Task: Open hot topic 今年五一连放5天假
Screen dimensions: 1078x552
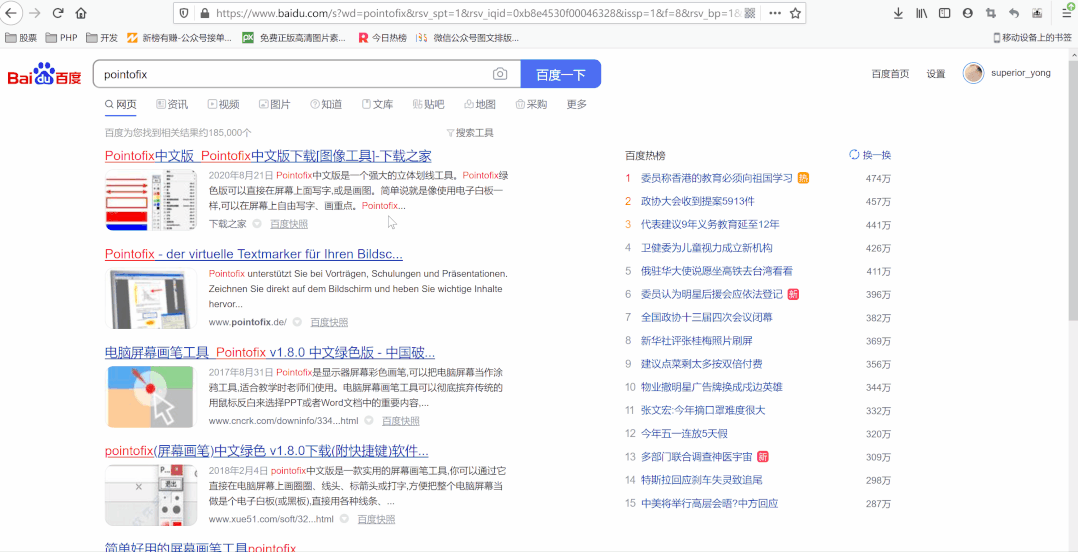Action: (684, 434)
